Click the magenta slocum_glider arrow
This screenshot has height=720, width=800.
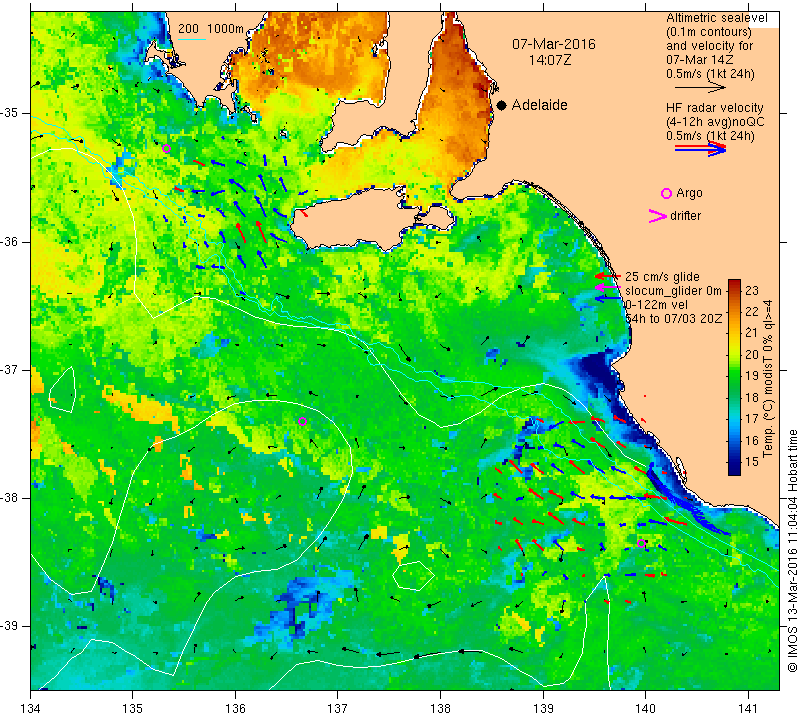[607, 288]
